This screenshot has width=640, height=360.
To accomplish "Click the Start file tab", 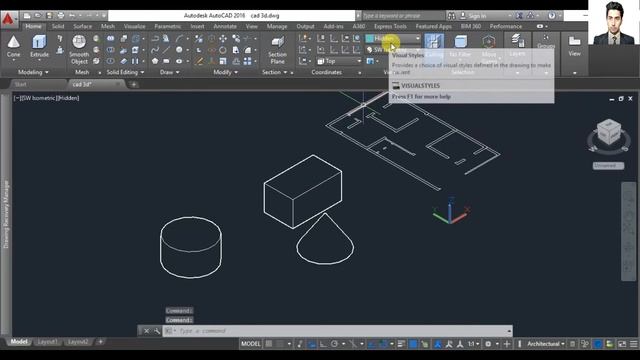I will point(20,84).
